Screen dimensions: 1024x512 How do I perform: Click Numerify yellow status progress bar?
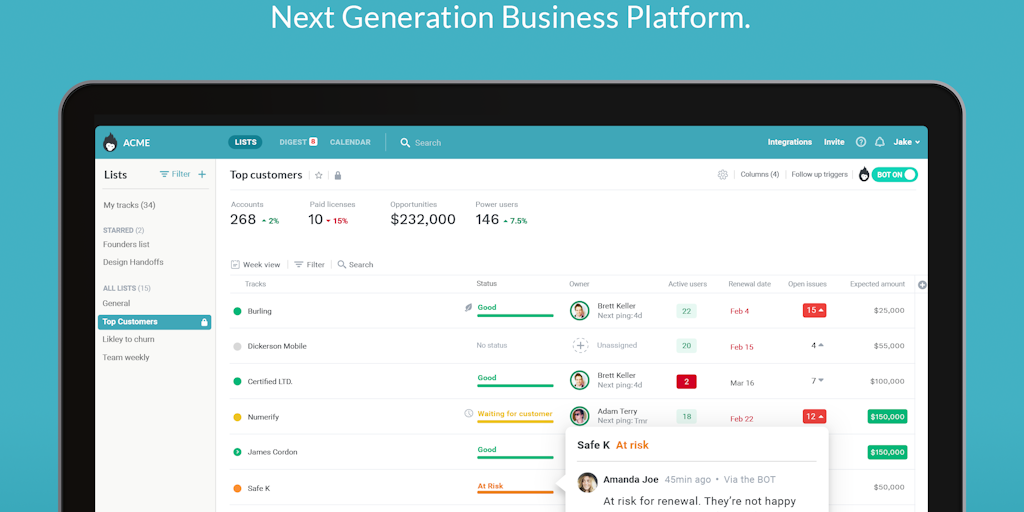click(515, 421)
